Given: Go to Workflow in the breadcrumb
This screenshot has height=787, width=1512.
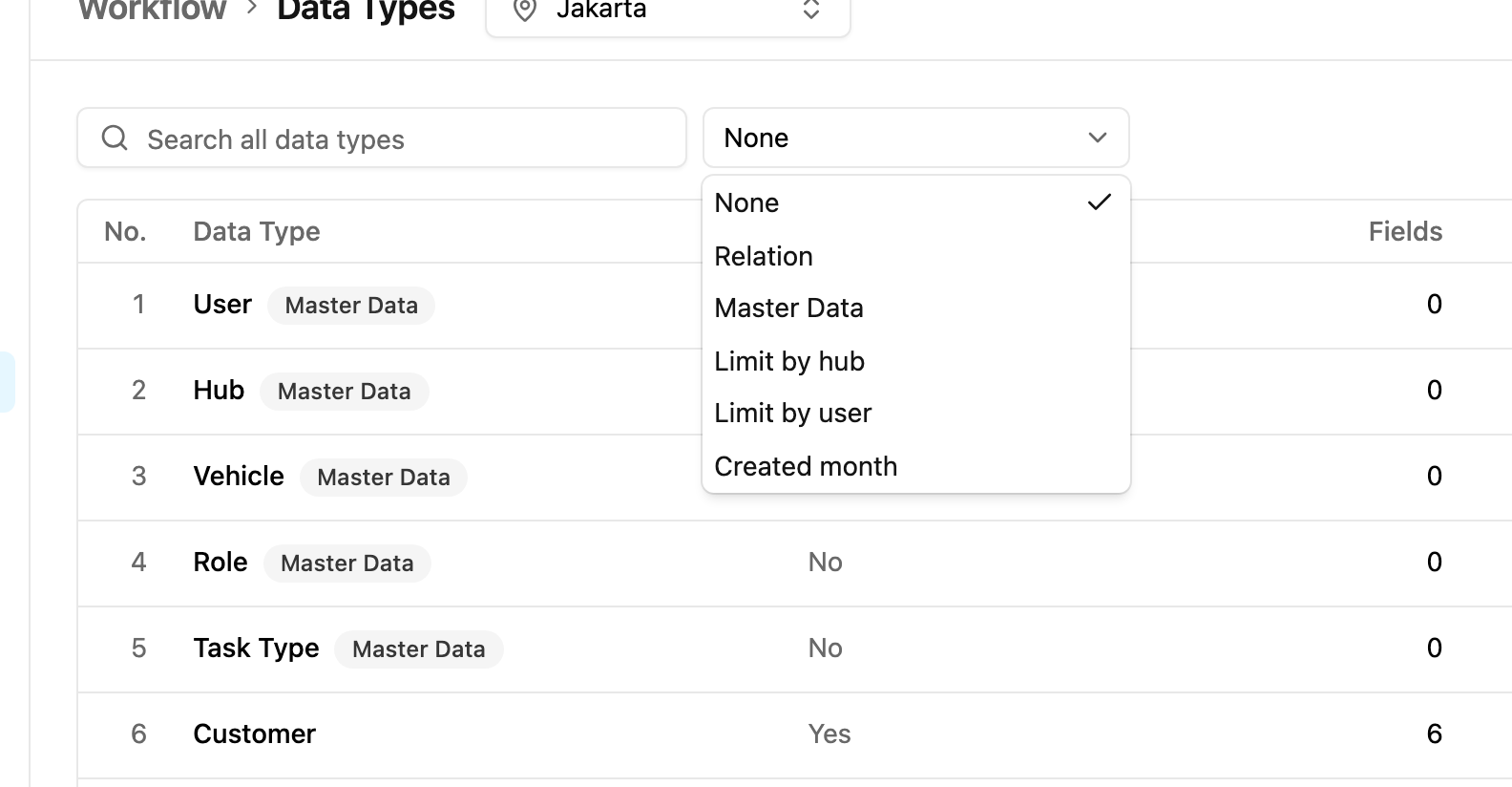Looking at the screenshot, I should pyautogui.click(x=153, y=10).
